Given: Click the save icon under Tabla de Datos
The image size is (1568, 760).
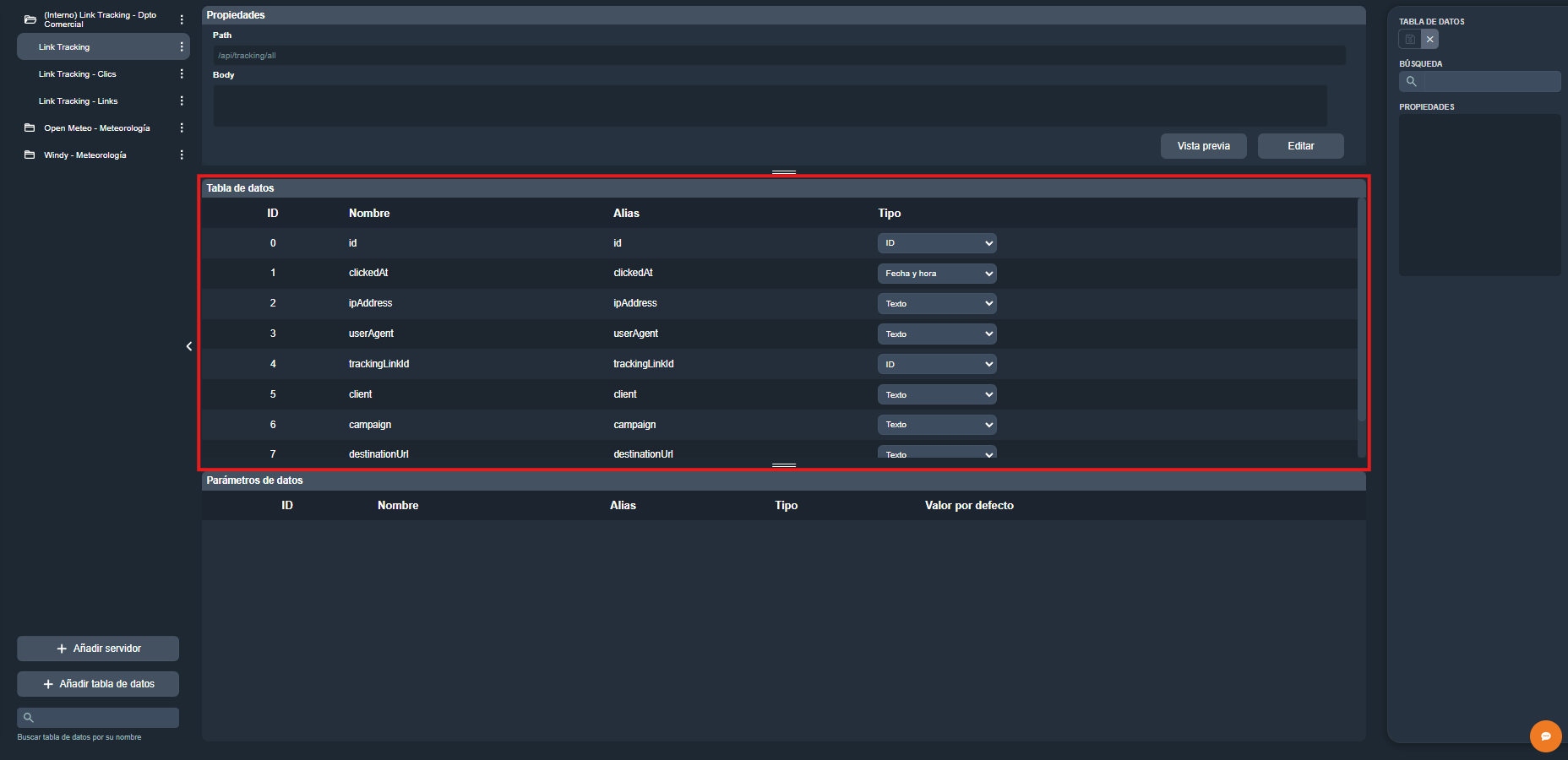Looking at the screenshot, I should click(1409, 40).
